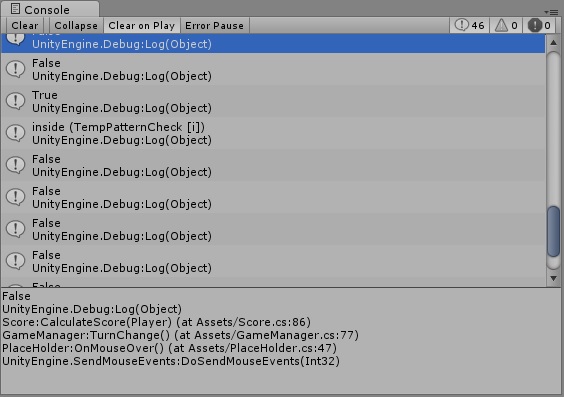Select the True log entry
This screenshot has width=564, height=397.
point(273,101)
